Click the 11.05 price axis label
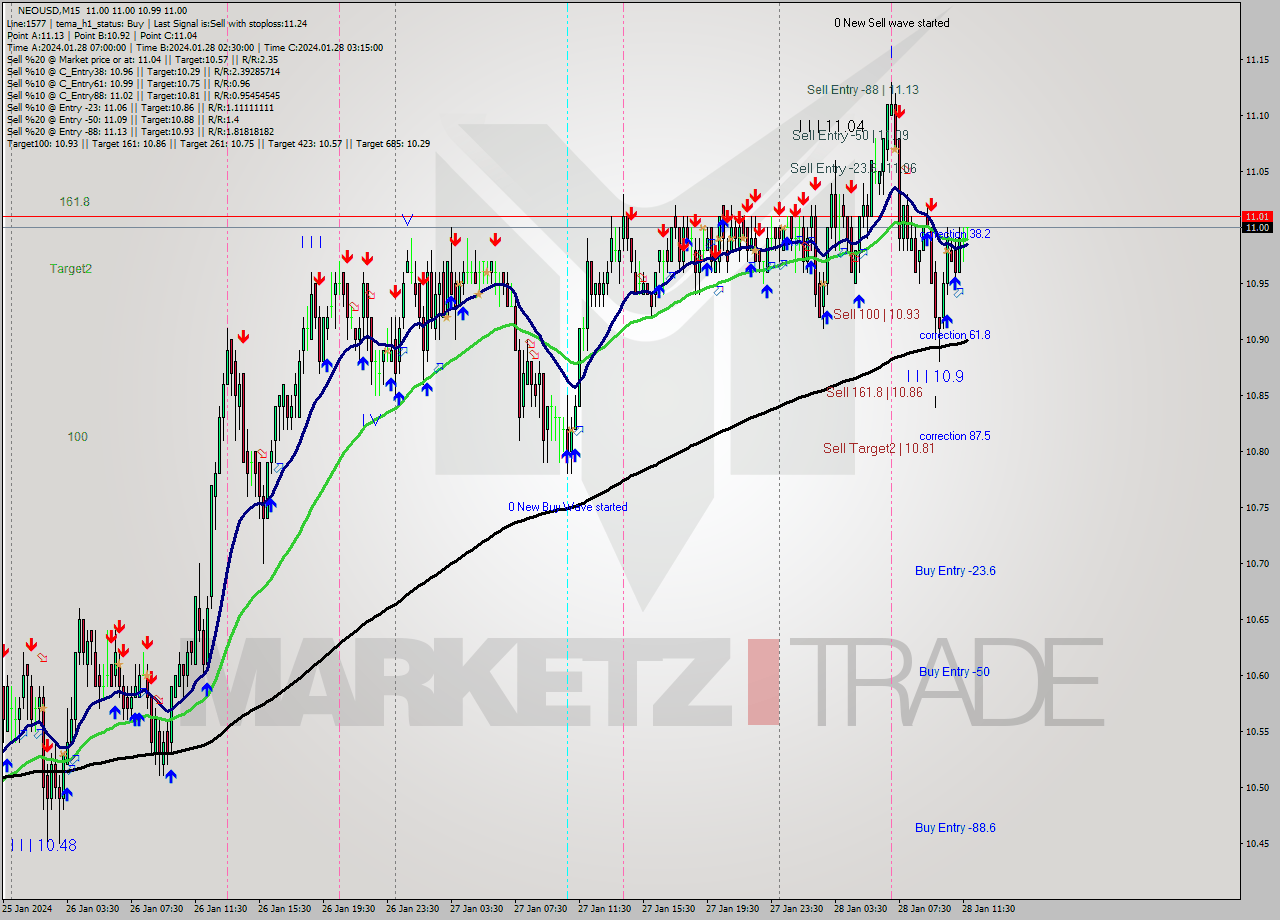This screenshot has height=920, width=1280. tap(1257, 172)
